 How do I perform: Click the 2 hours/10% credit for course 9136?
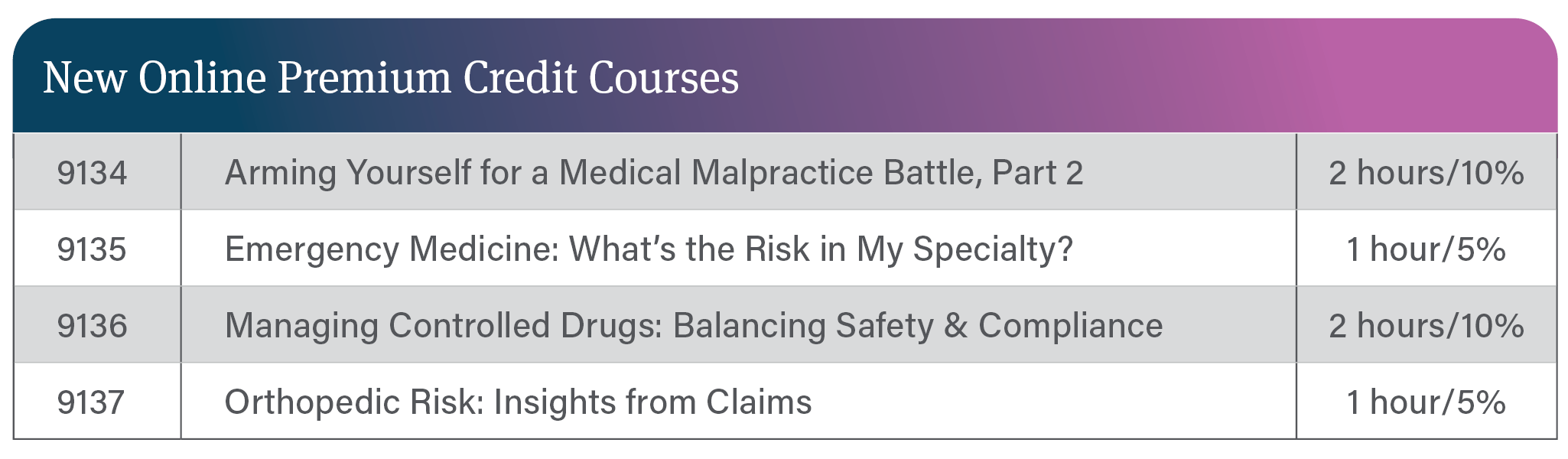click(1426, 326)
